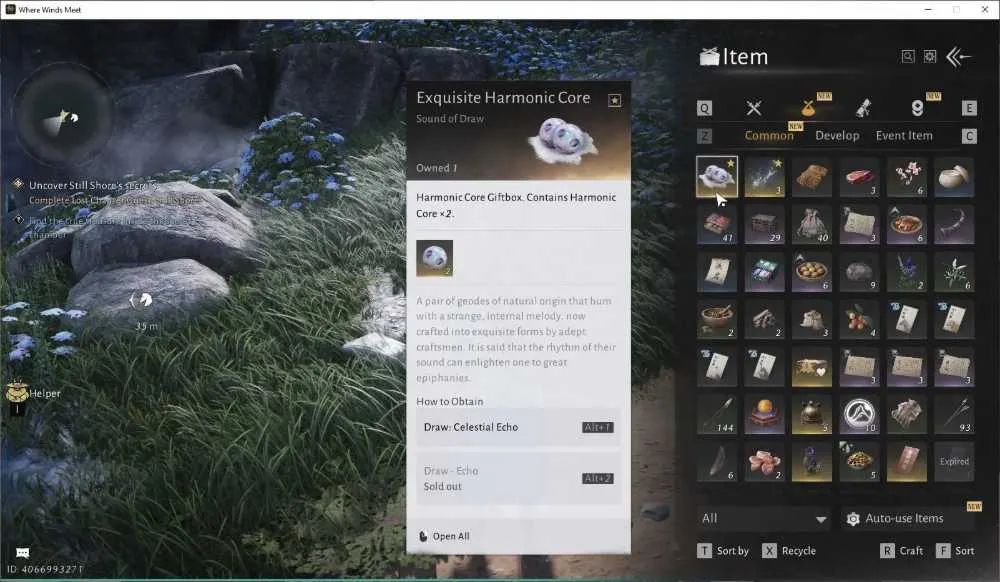
Task: Click the sold out Draw - Echo entry
Action: tap(518, 479)
